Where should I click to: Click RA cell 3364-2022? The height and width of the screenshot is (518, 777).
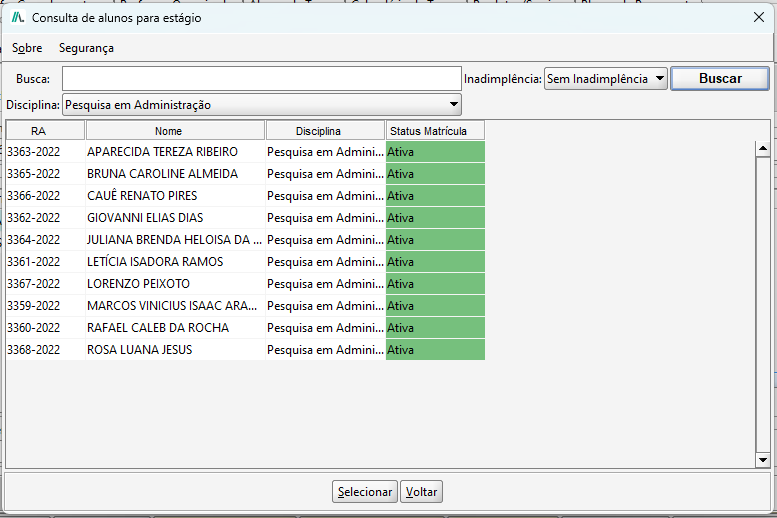pos(46,240)
